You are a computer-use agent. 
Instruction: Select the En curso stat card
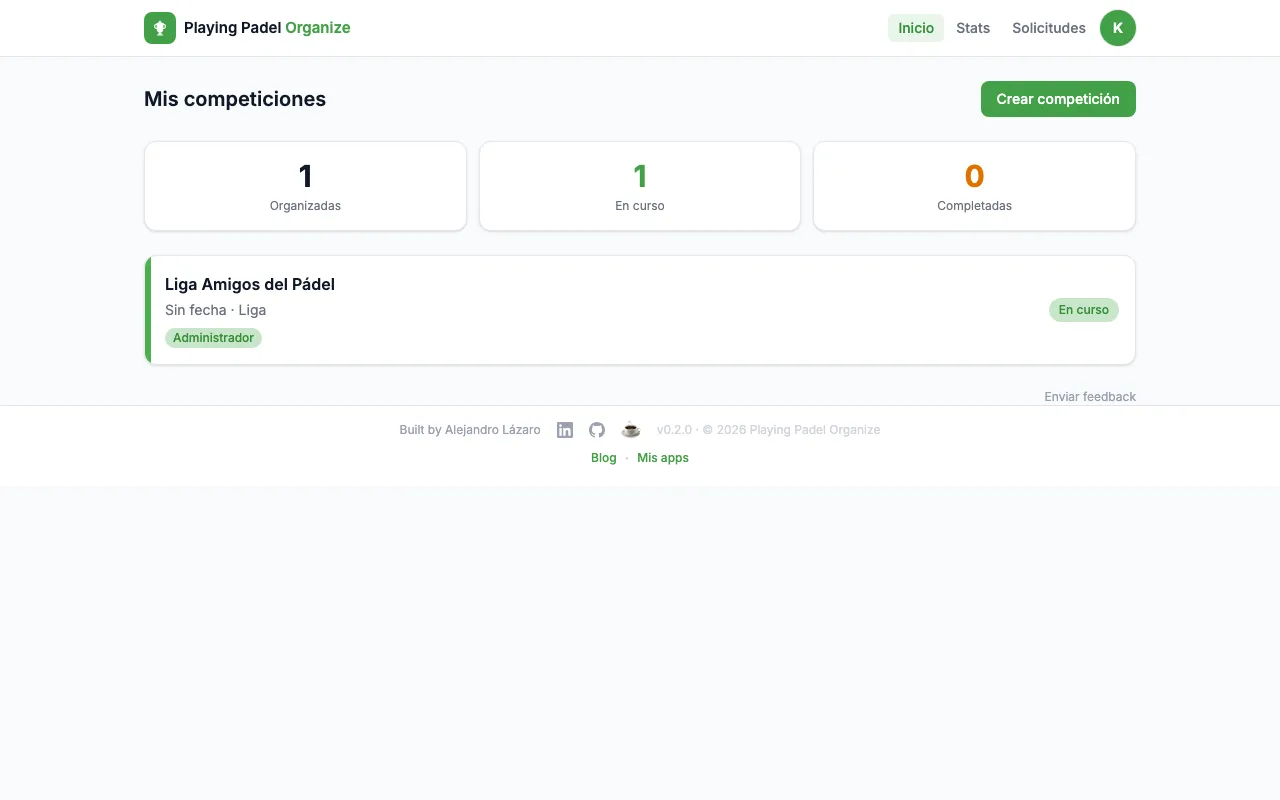click(x=640, y=186)
